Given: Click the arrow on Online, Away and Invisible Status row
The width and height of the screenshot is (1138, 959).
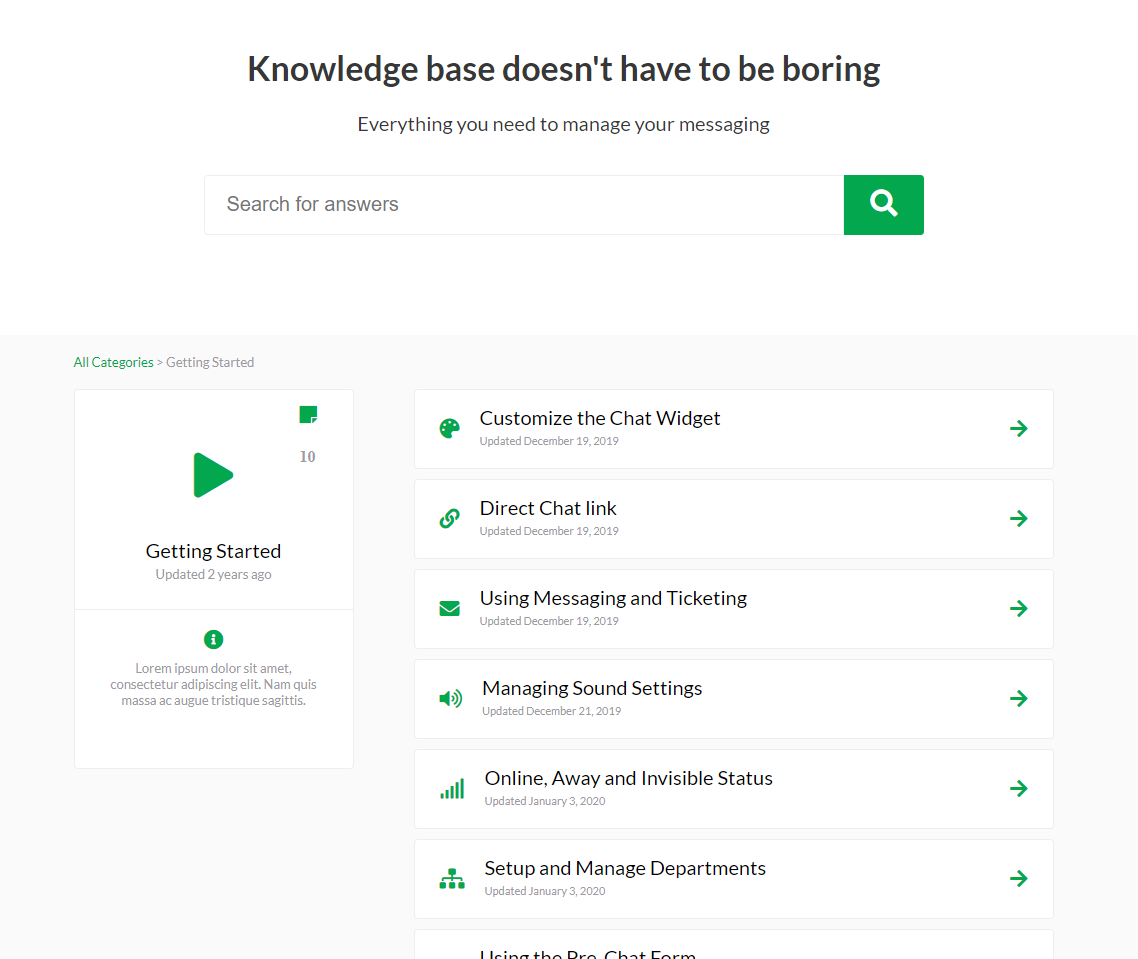Looking at the screenshot, I should [x=1019, y=788].
